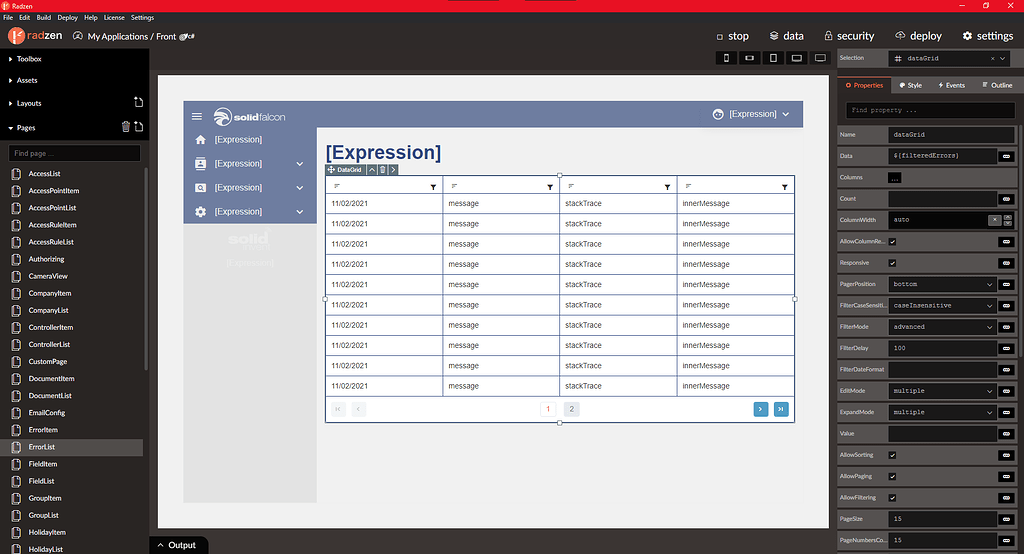The width and height of the screenshot is (1024, 554).
Task: Create new page icon next to Pages
Action: 138,127
